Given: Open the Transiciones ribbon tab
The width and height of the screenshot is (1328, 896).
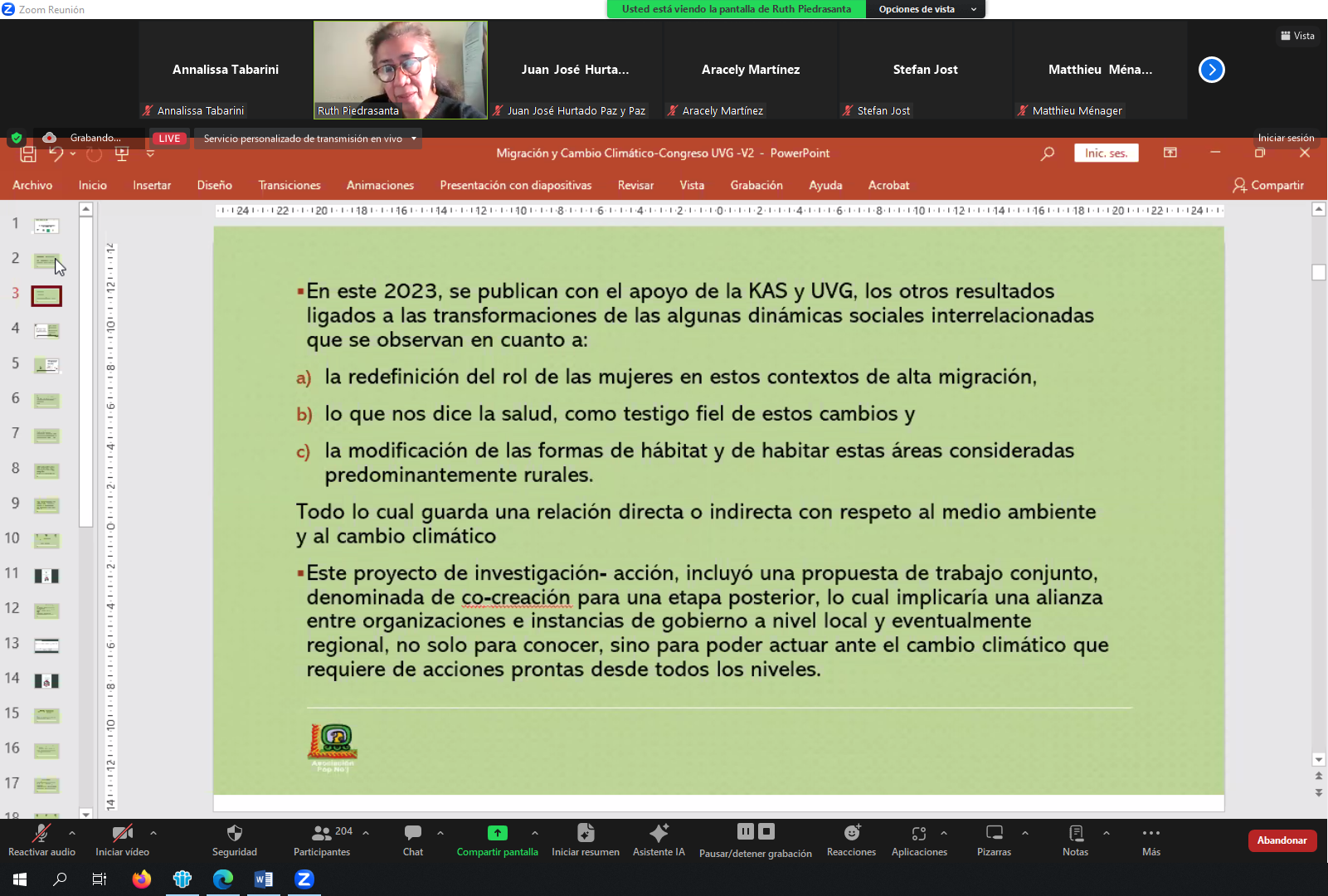Looking at the screenshot, I should [x=289, y=185].
